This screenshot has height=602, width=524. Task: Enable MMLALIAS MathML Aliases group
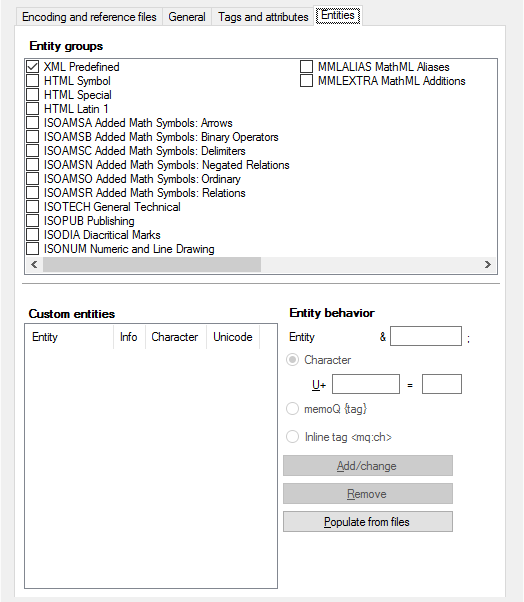pyautogui.click(x=306, y=67)
